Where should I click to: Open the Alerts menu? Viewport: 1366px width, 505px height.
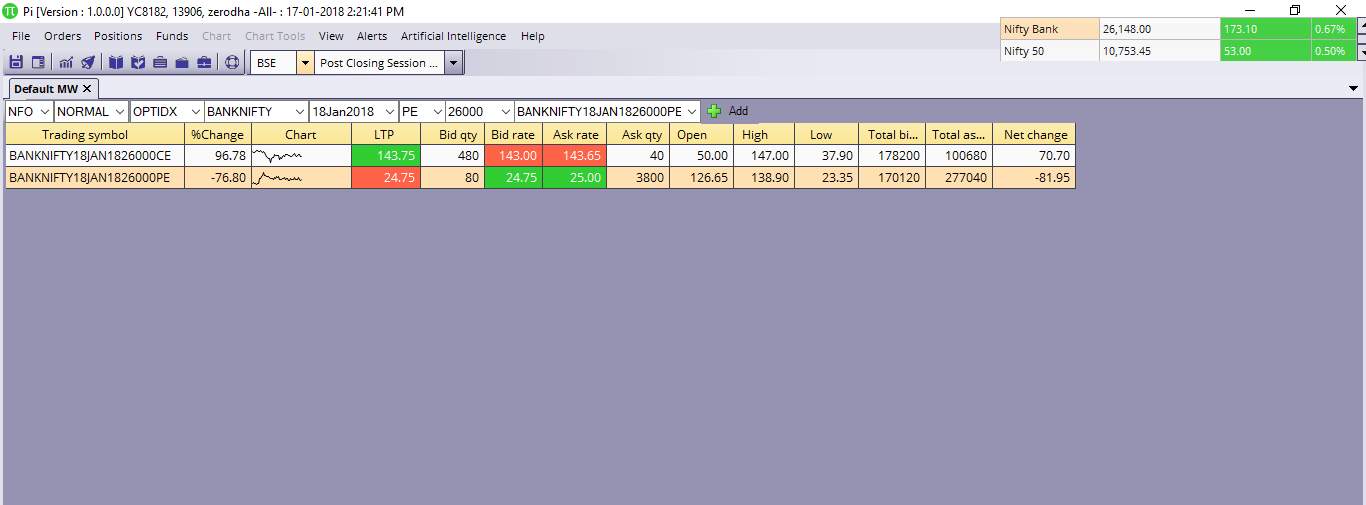[372, 36]
